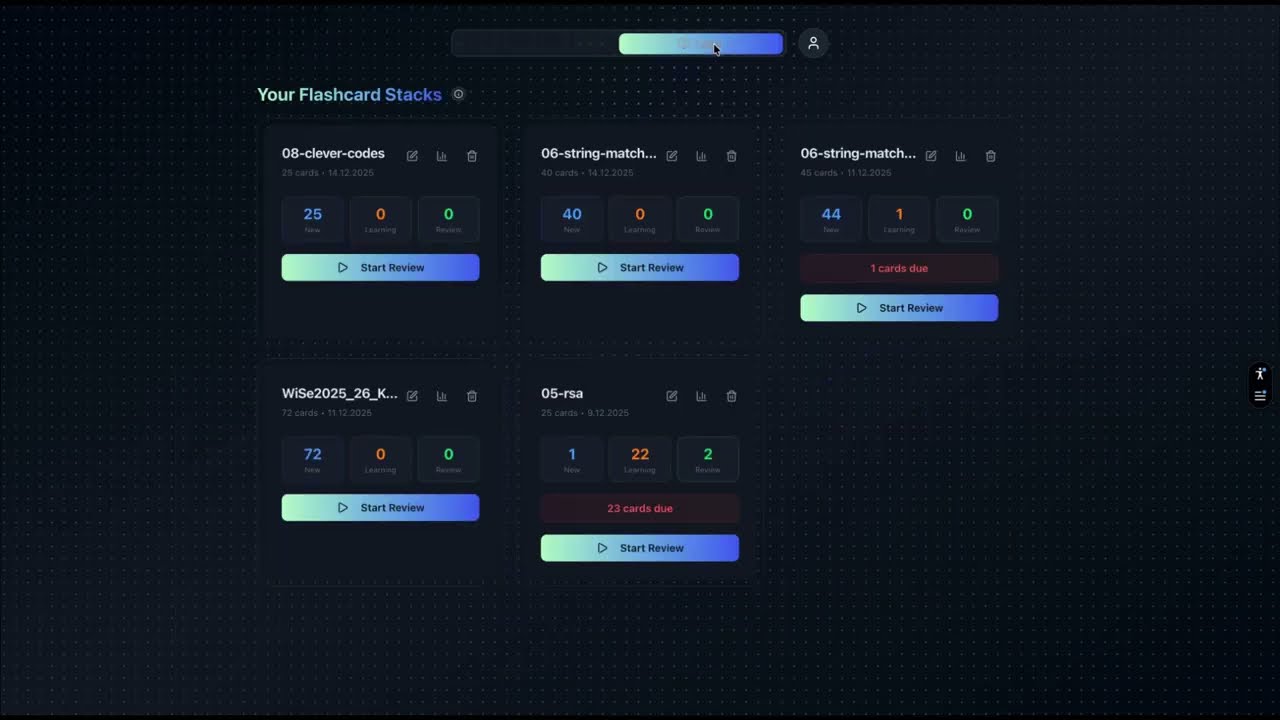Open the accessibility figure widget
1280x720 pixels.
point(1260,374)
